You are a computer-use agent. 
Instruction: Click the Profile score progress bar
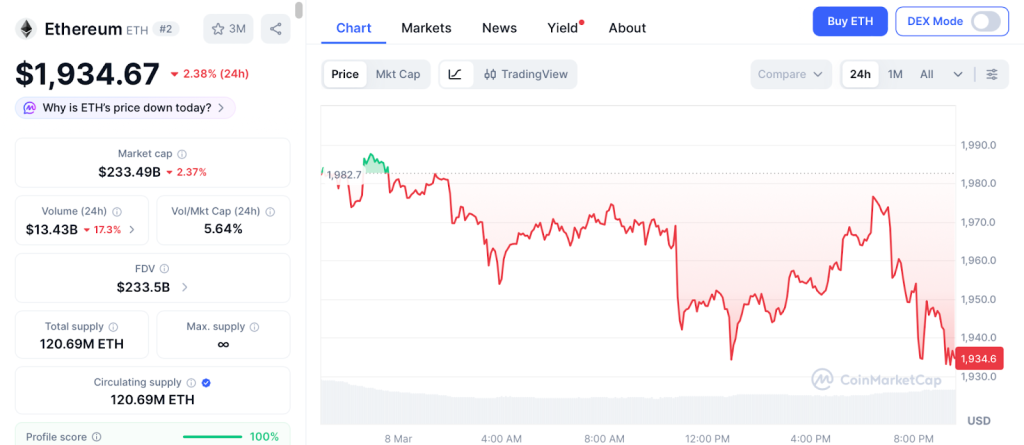coord(212,436)
